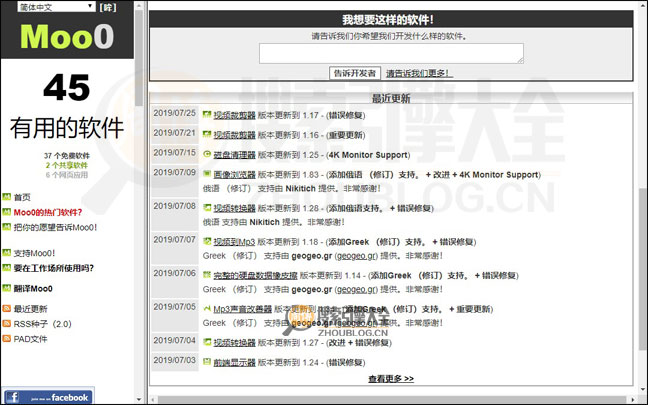The height and width of the screenshot is (405, 648).
Task: Click the icon beside 要在工作场所使用吗?
Action: point(7,268)
